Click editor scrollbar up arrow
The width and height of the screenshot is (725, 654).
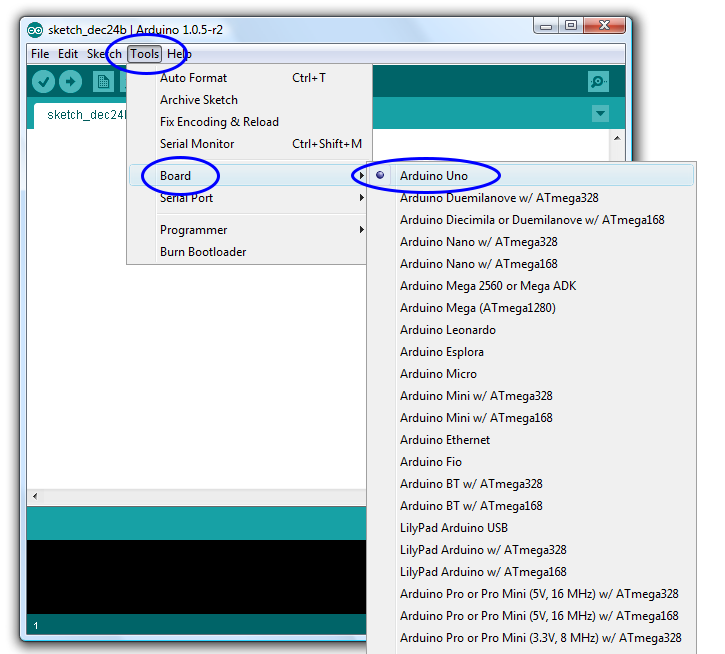click(617, 138)
